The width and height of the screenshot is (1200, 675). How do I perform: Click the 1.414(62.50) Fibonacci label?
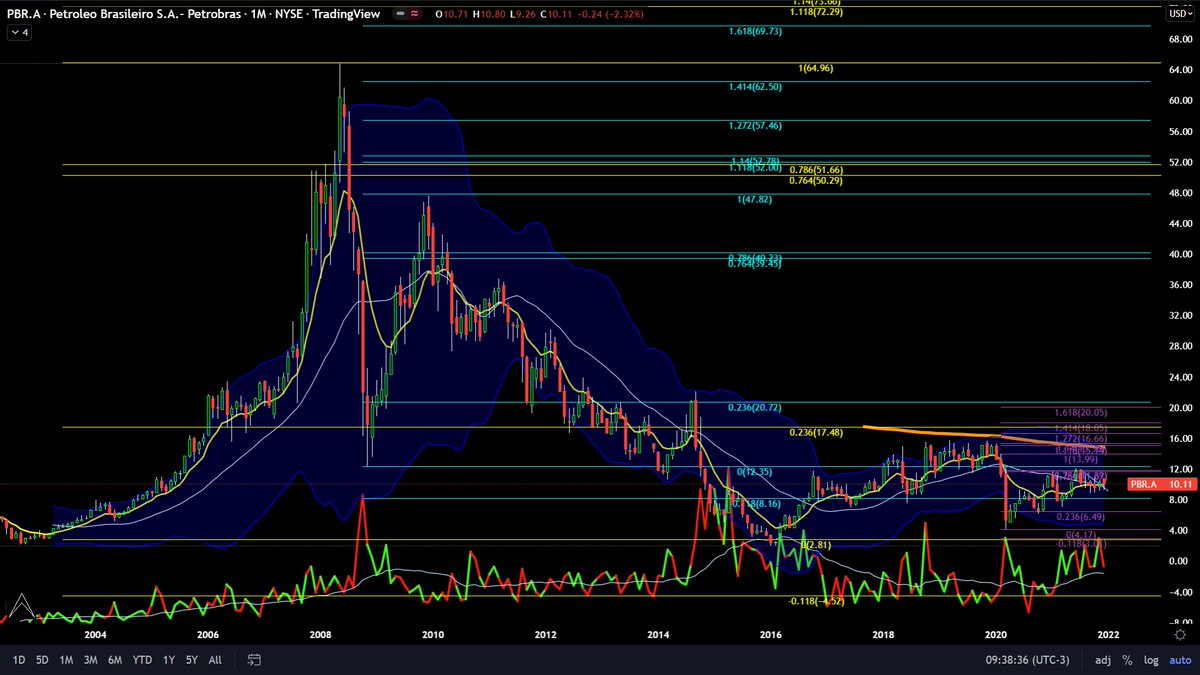(756, 88)
